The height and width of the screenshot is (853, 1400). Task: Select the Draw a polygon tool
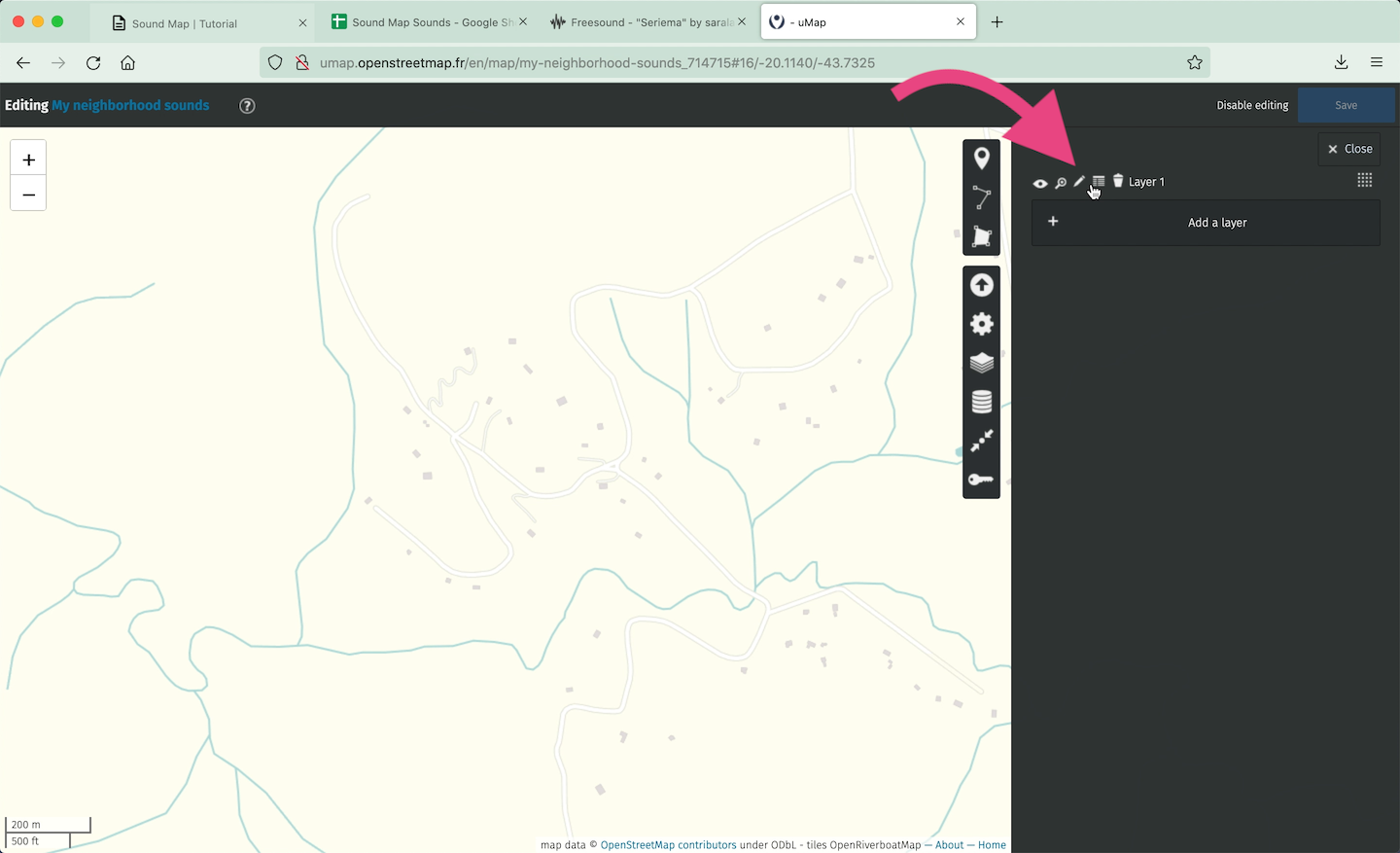coord(981,236)
